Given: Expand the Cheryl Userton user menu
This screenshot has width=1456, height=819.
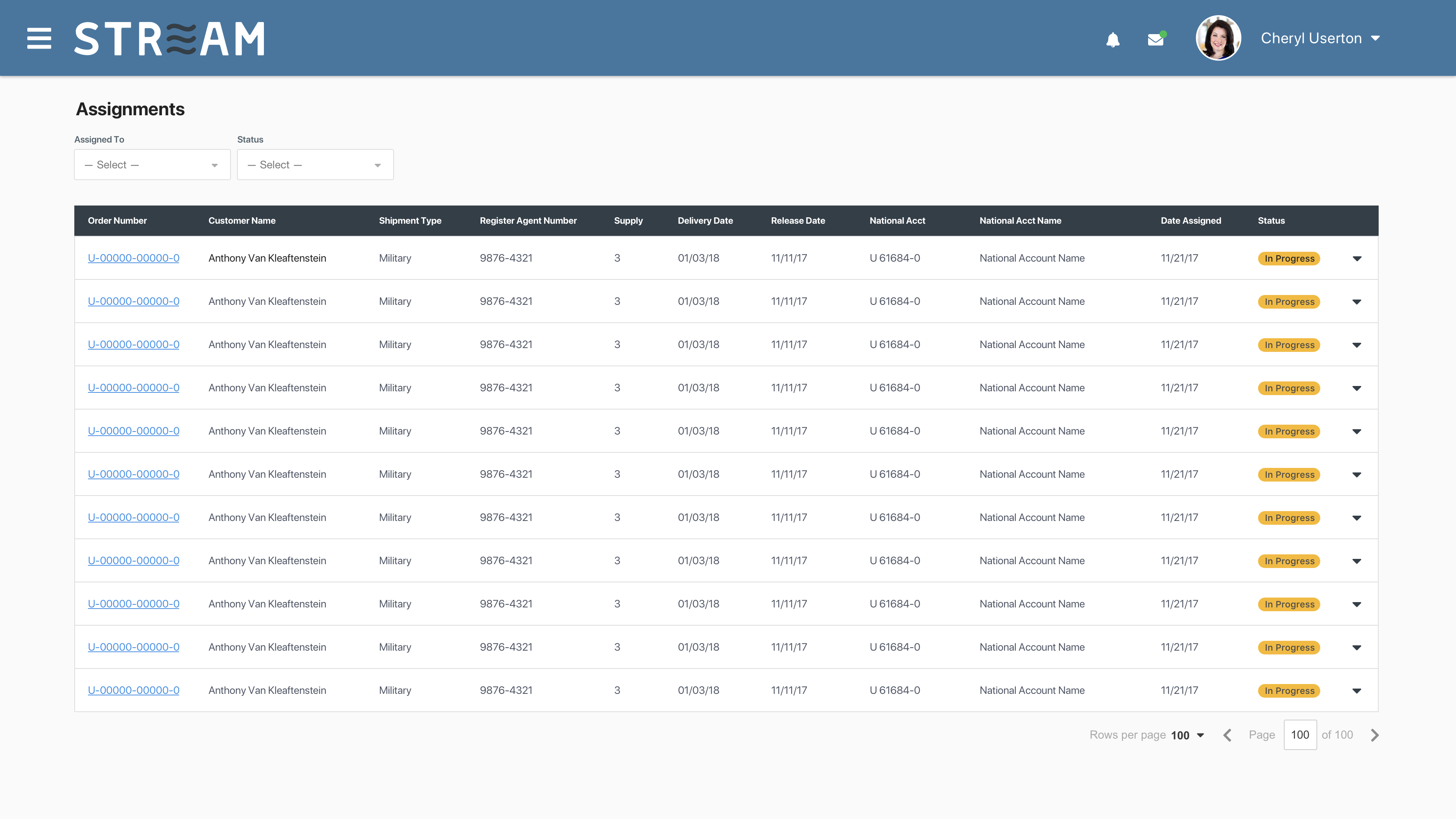Looking at the screenshot, I should [1375, 38].
